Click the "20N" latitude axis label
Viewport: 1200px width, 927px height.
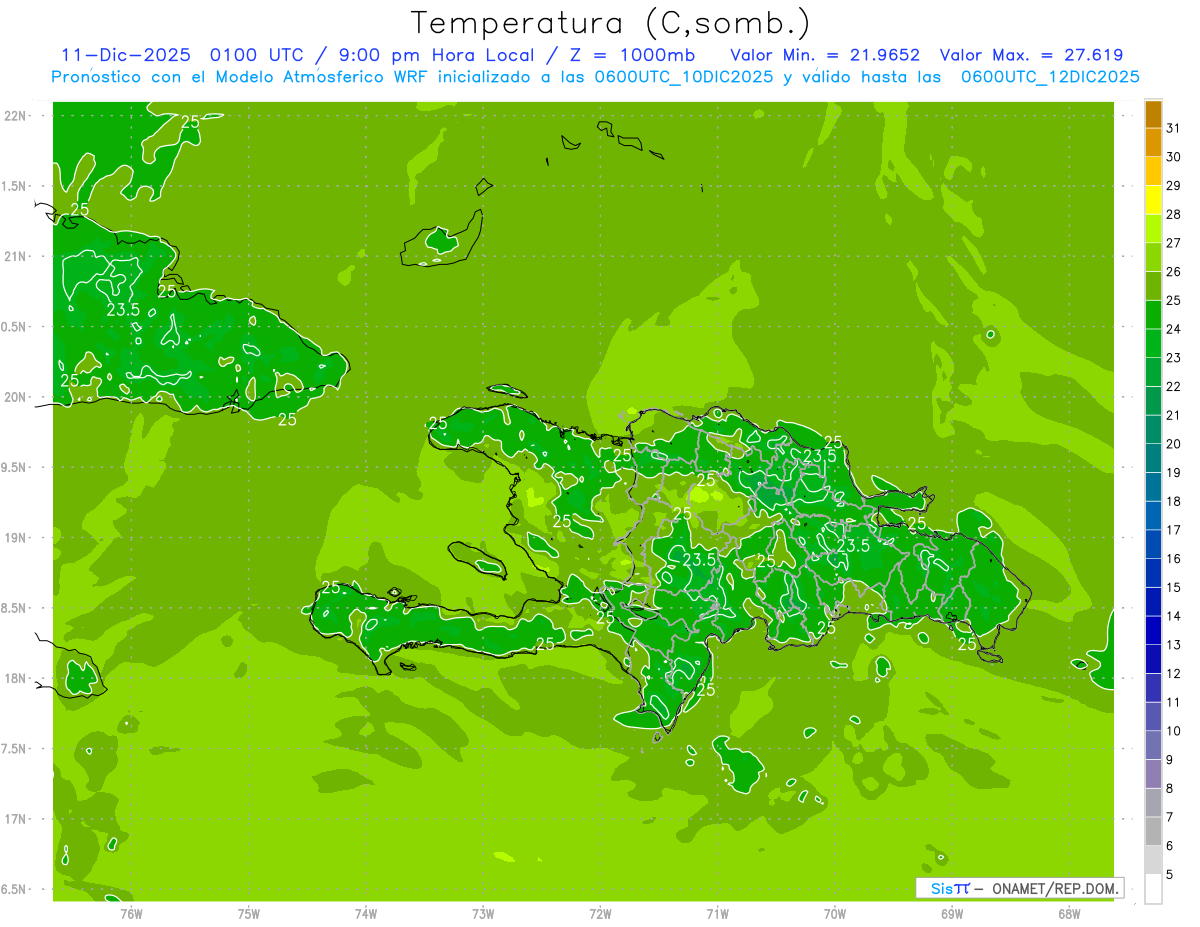click(x=16, y=397)
